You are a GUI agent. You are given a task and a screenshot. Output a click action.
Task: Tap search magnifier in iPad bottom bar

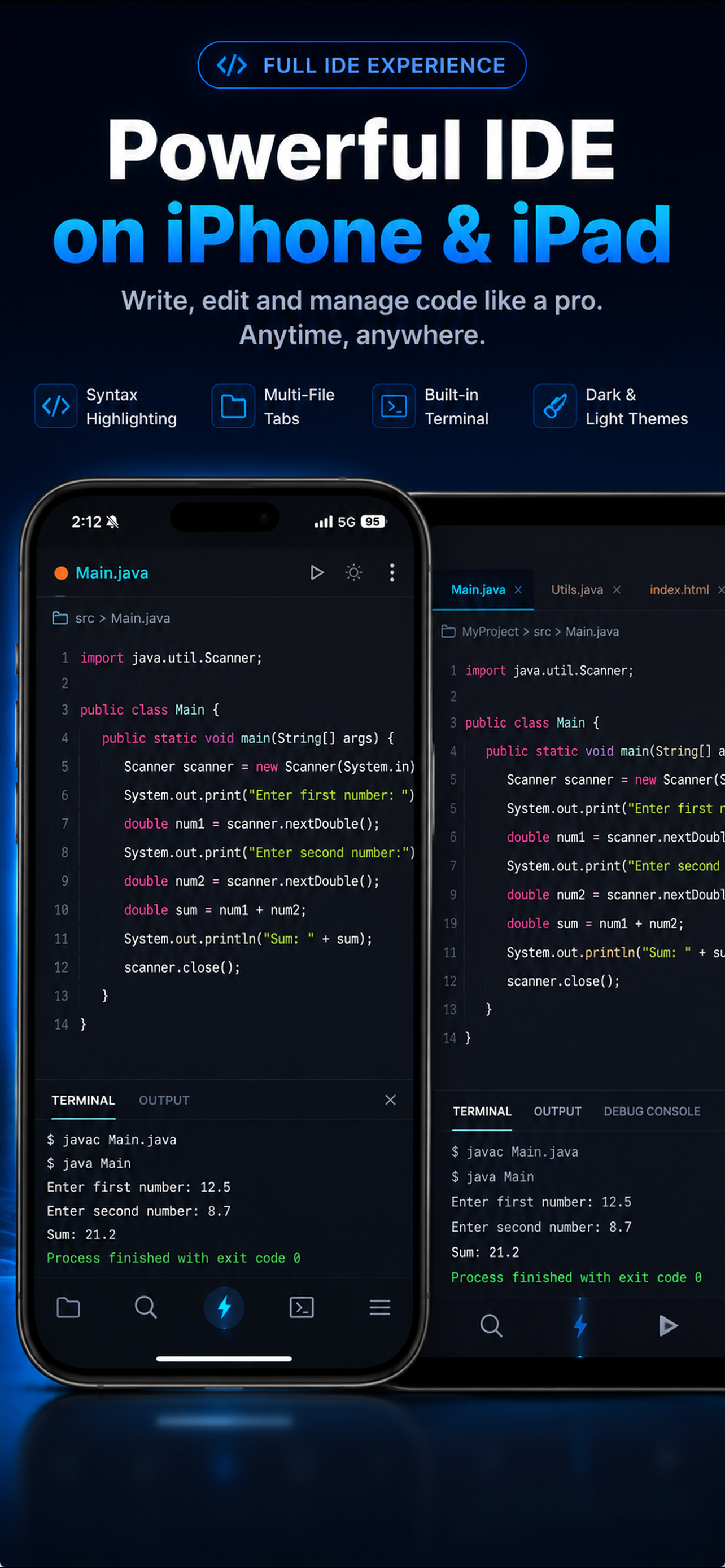[491, 1325]
